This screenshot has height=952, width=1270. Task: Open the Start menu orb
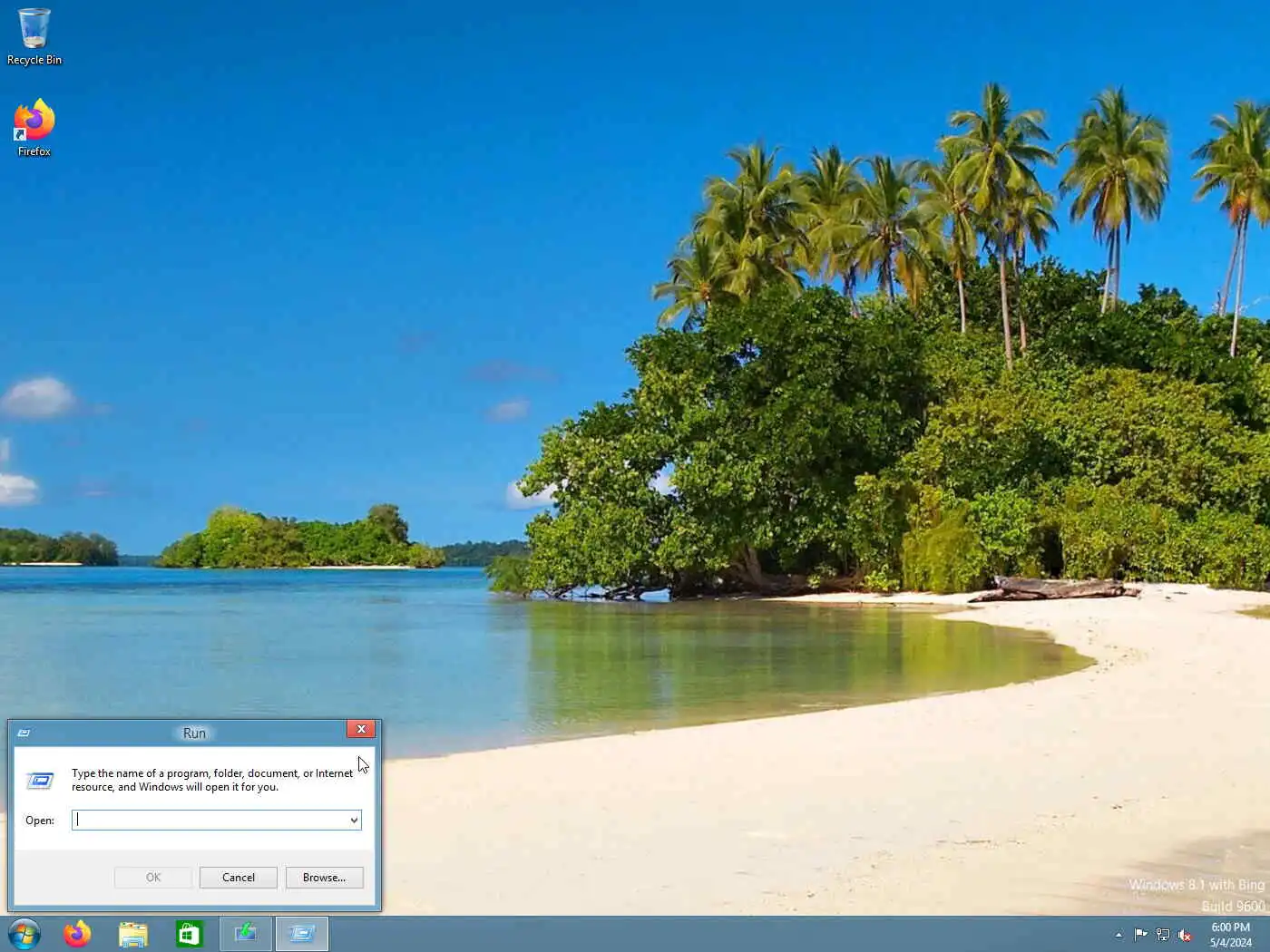(24, 933)
